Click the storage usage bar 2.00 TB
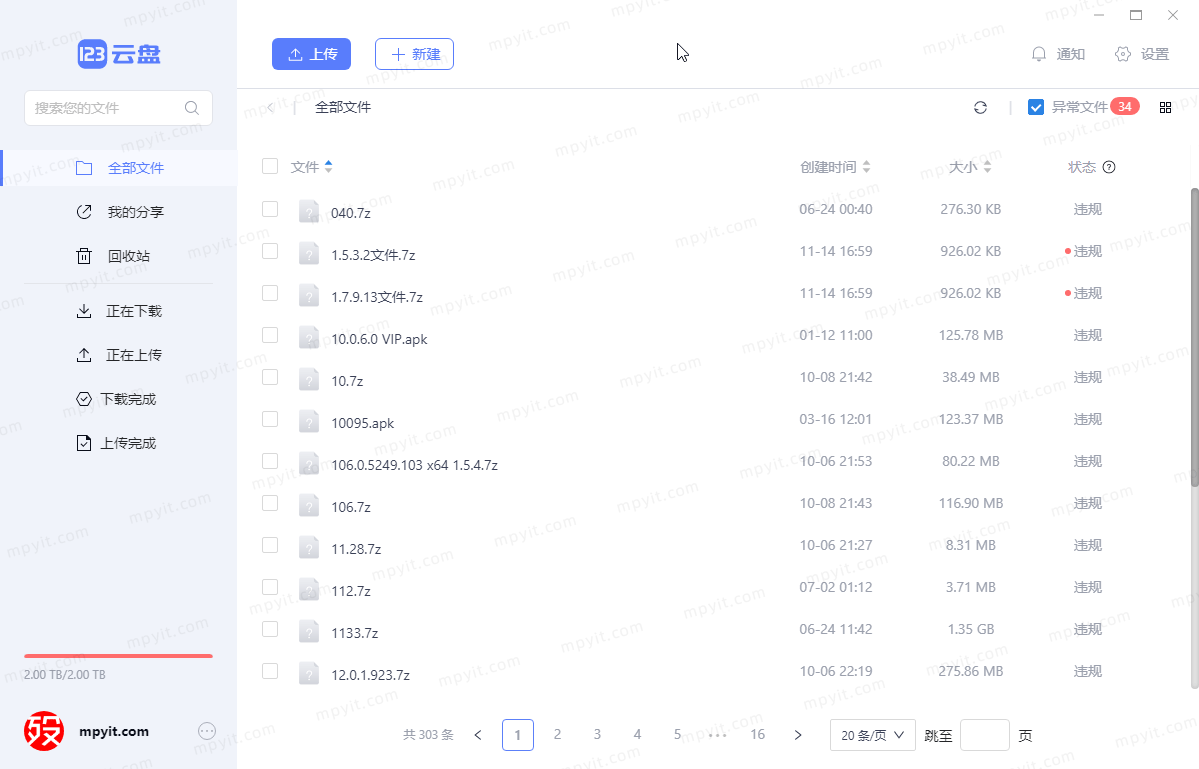The image size is (1199, 769). click(118, 656)
